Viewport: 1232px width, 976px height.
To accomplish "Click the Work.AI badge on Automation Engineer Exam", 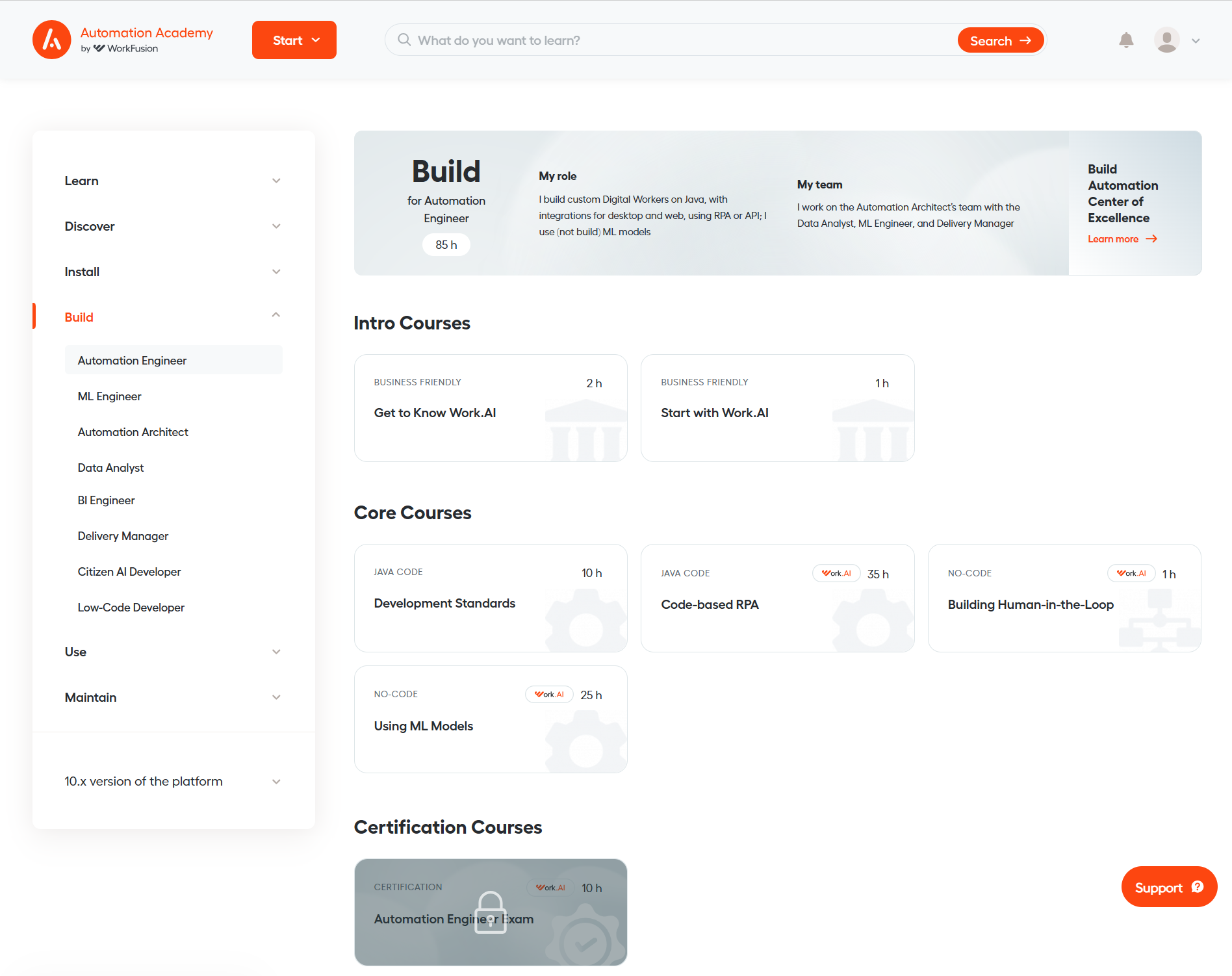I will (x=550, y=888).
